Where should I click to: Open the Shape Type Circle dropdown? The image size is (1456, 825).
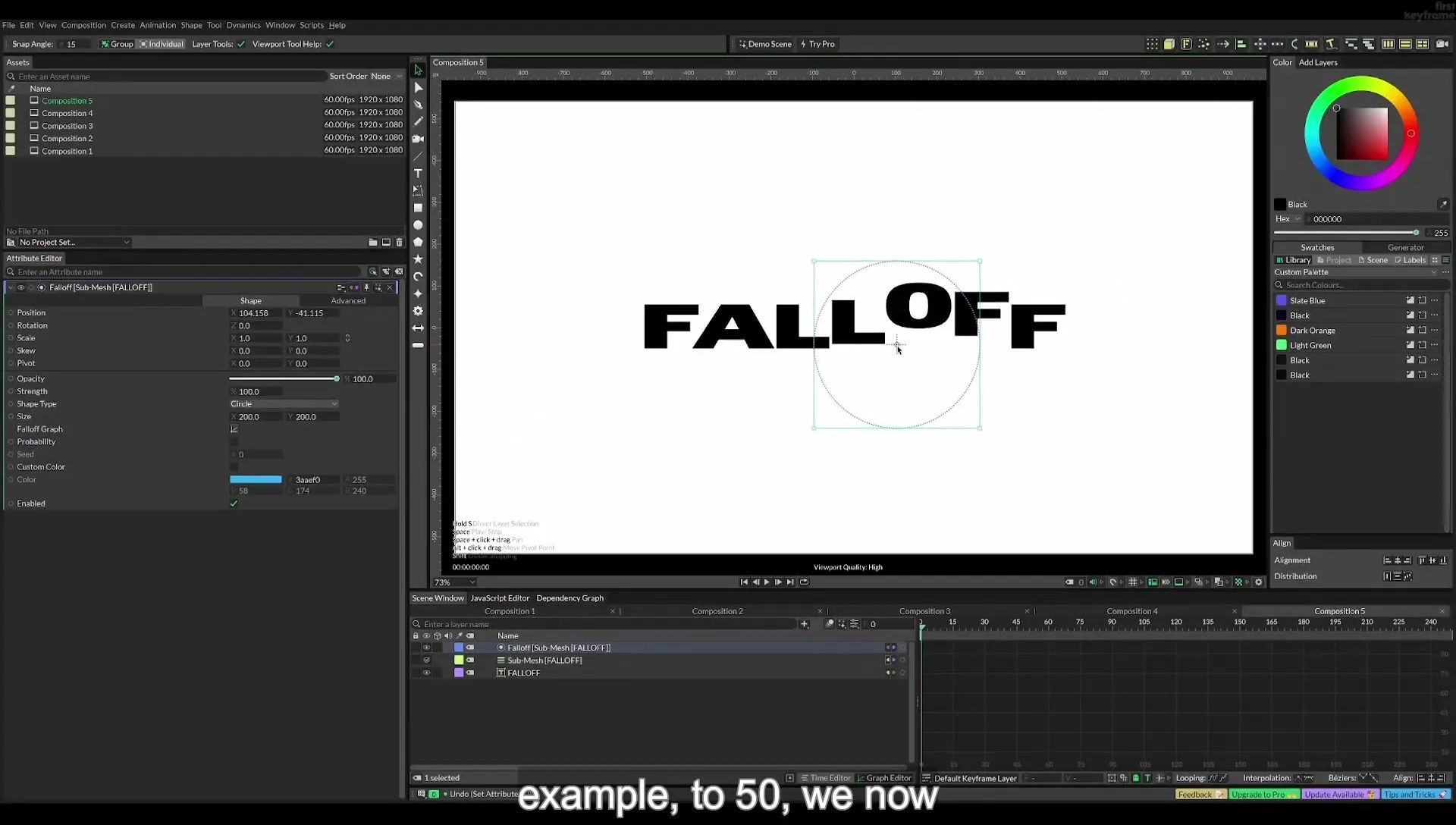(284, 404)
